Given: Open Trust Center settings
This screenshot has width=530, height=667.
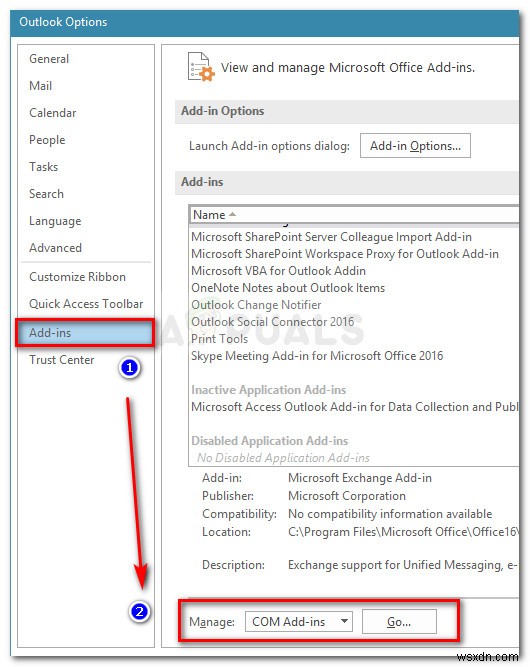Looking at the screenshot, I should click(62, 360).
